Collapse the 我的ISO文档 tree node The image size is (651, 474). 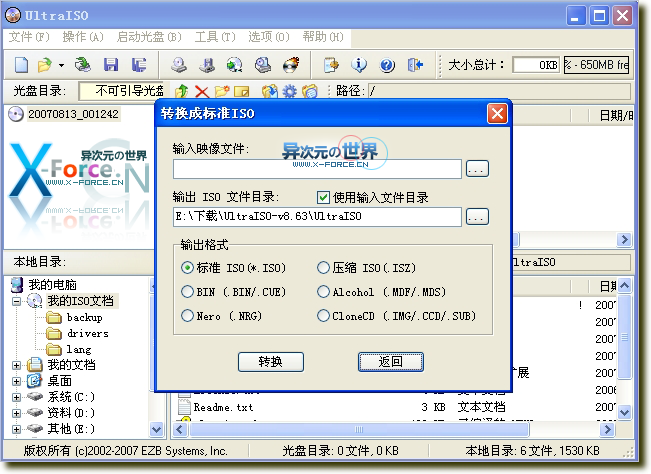tap(16, 301)
